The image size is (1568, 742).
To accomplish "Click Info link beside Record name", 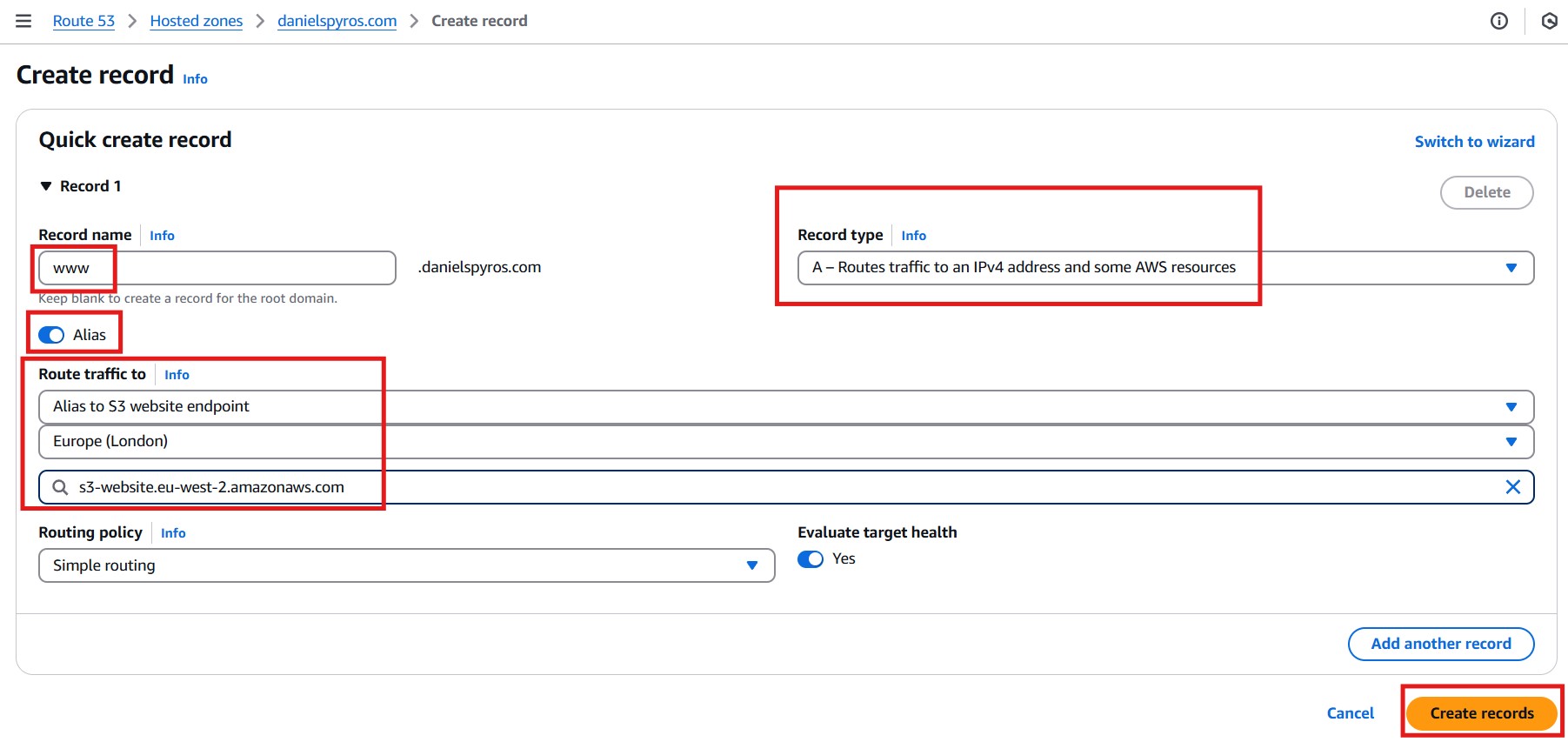I will 162,236.
